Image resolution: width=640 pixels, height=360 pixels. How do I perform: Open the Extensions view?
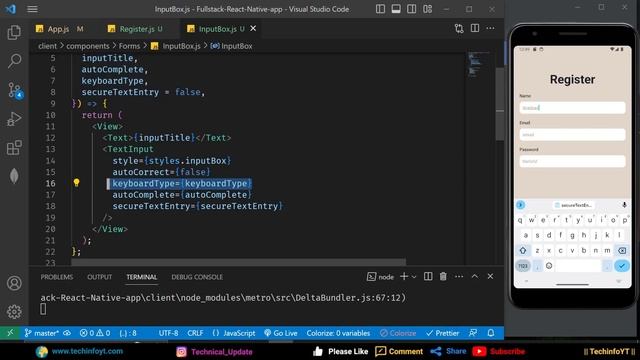coord(14,148)
